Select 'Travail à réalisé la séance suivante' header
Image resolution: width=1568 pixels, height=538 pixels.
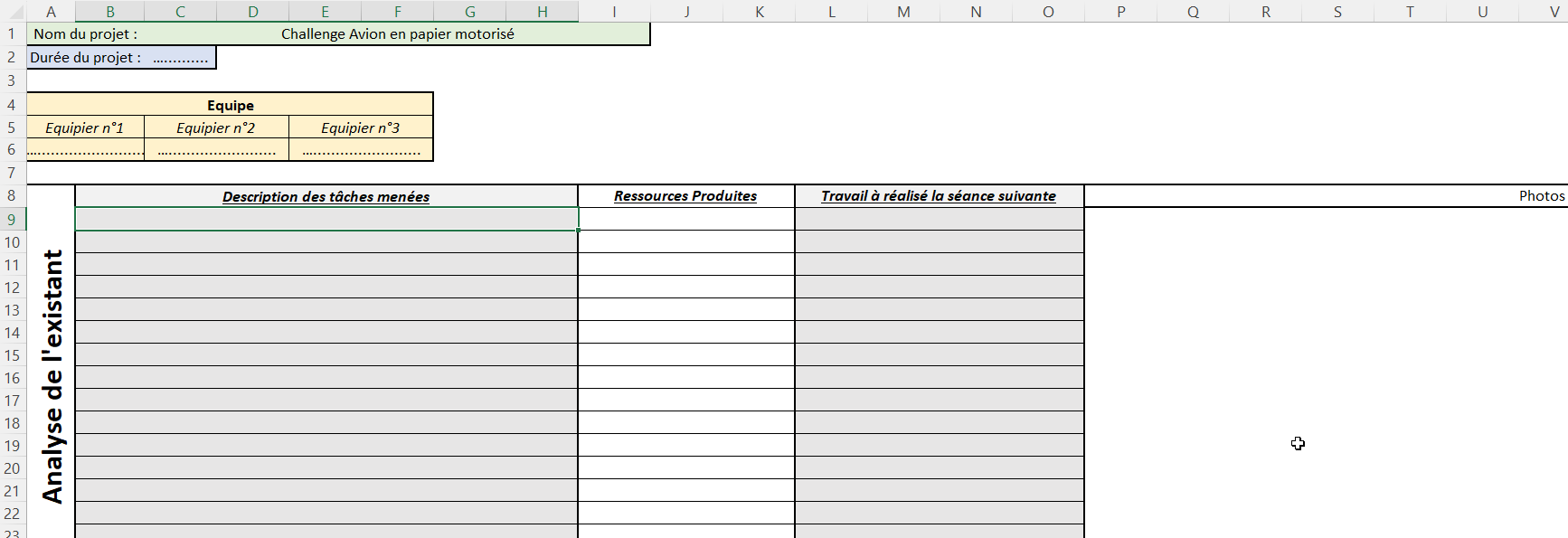[x=939, y=196]
